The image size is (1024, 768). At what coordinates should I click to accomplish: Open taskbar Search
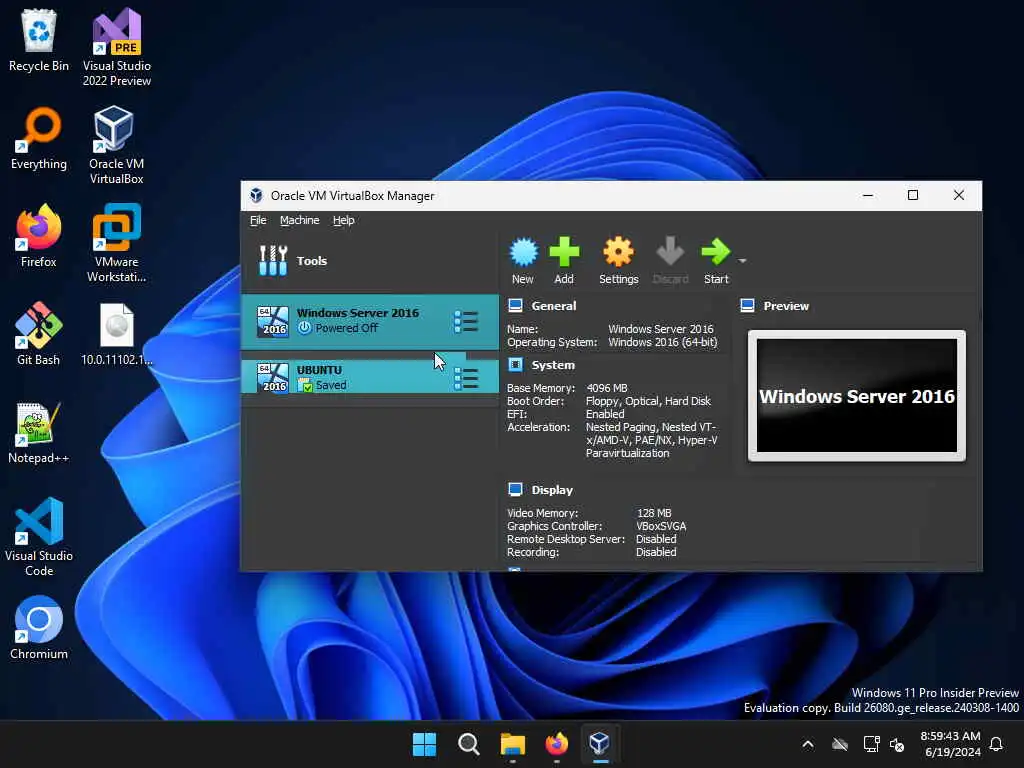pos(469,744)
